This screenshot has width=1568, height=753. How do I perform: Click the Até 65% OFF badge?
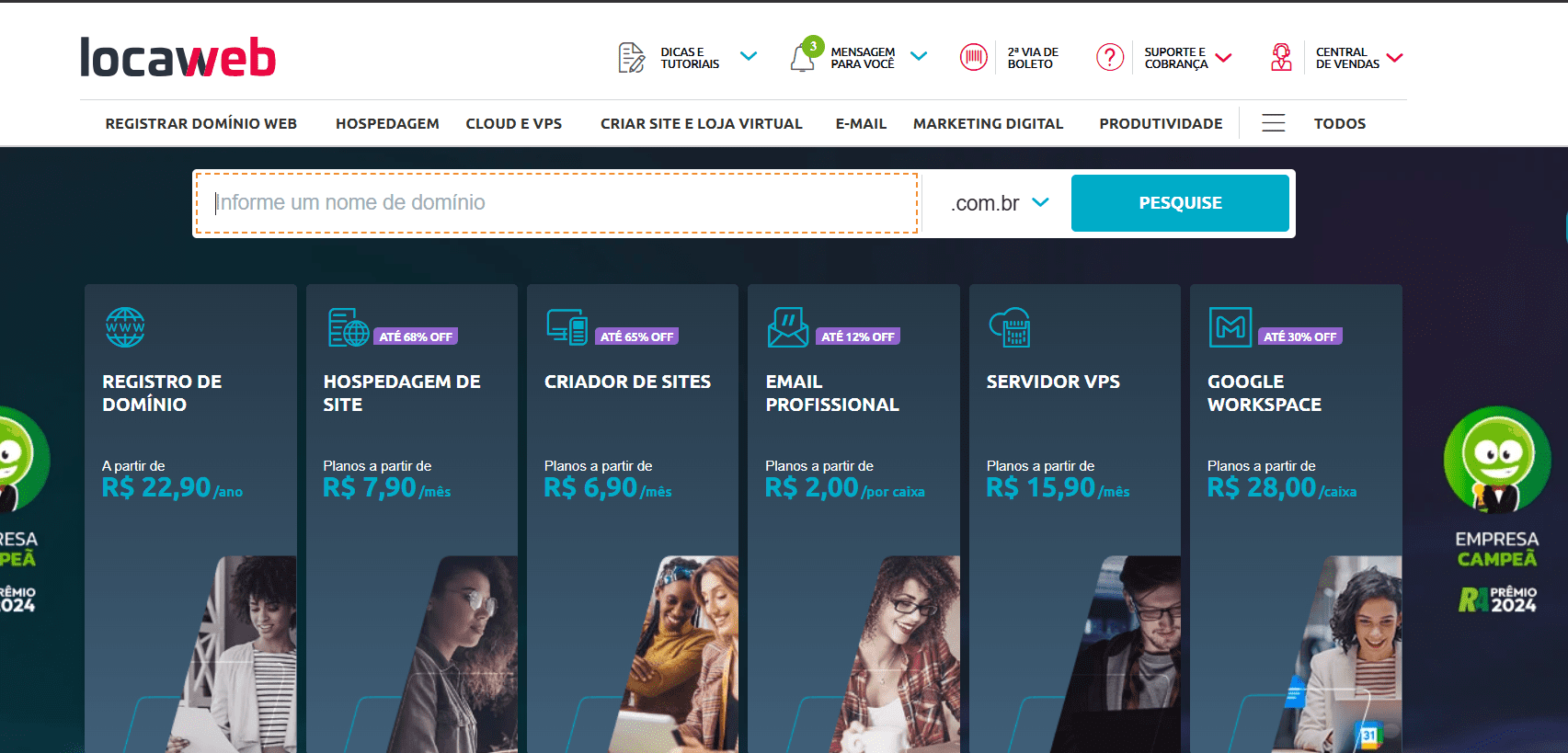tap(636, 337)
